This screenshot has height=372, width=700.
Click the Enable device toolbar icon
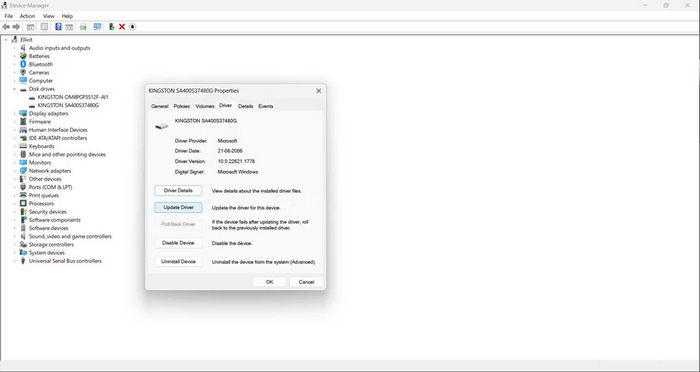click(x=112, y=27)
